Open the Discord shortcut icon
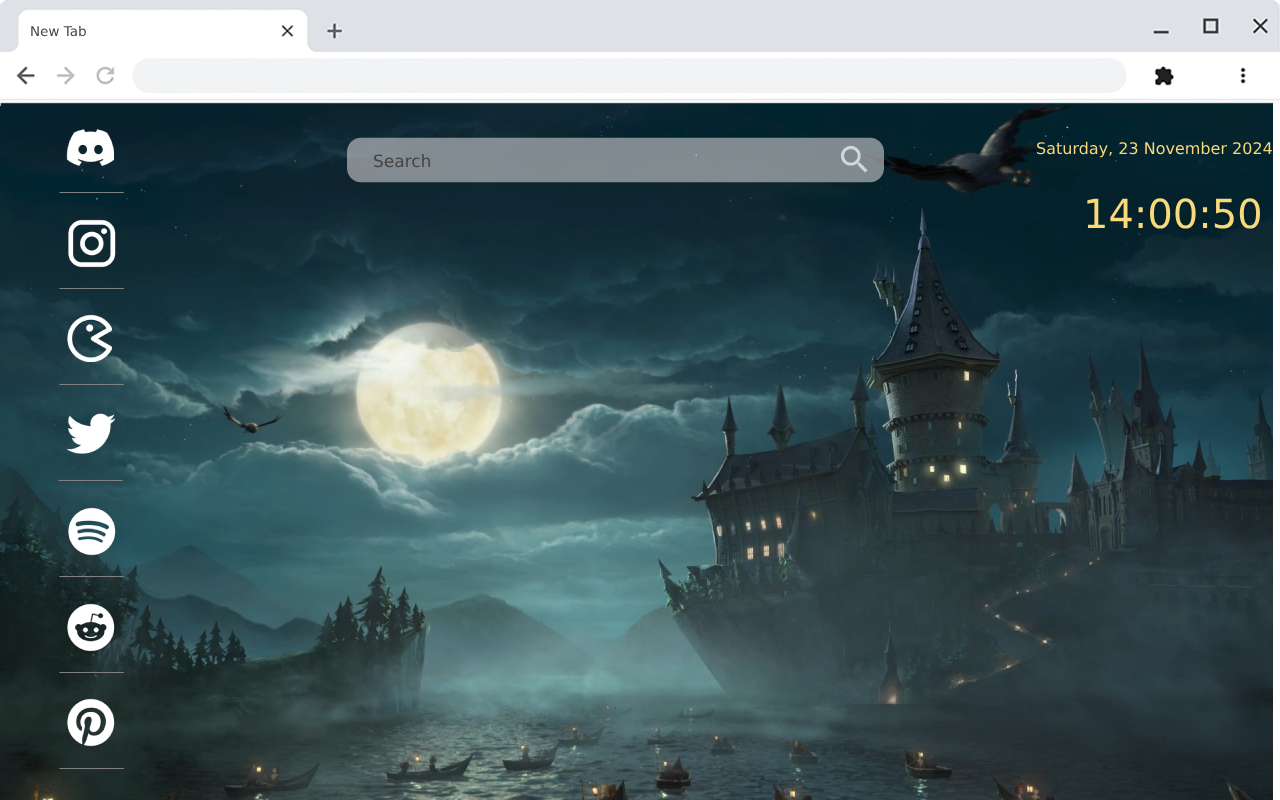This screenshot has height=800, width=1280. [x=91, y=148]
